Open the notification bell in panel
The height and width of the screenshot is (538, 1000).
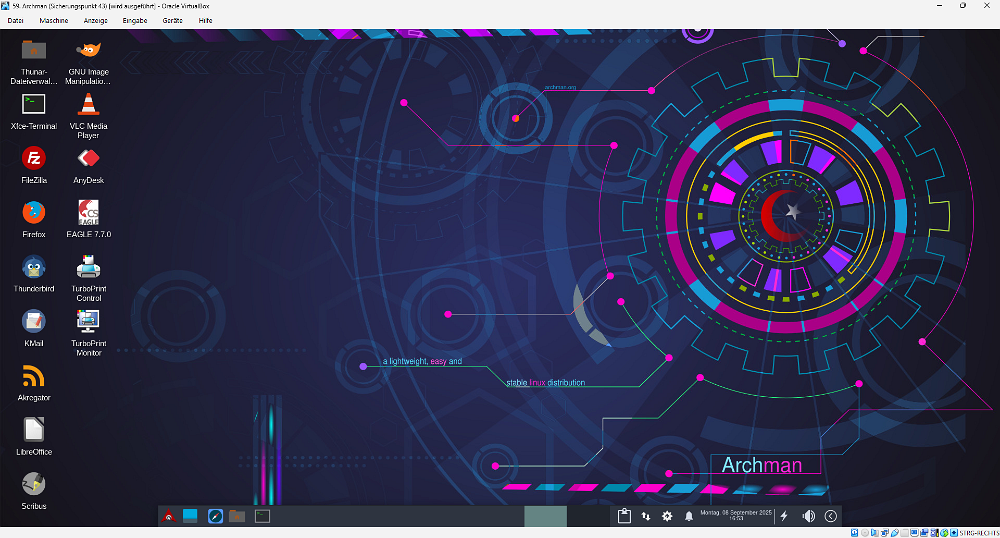(x=689, y=516)
